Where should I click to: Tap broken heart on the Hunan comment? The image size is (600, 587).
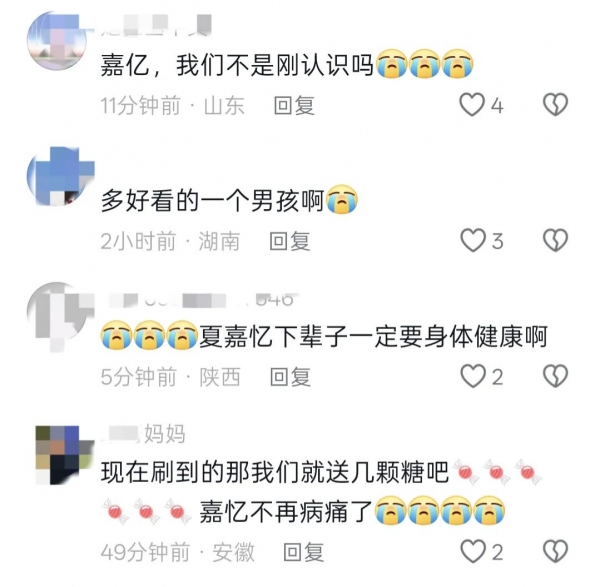[556, 240]
